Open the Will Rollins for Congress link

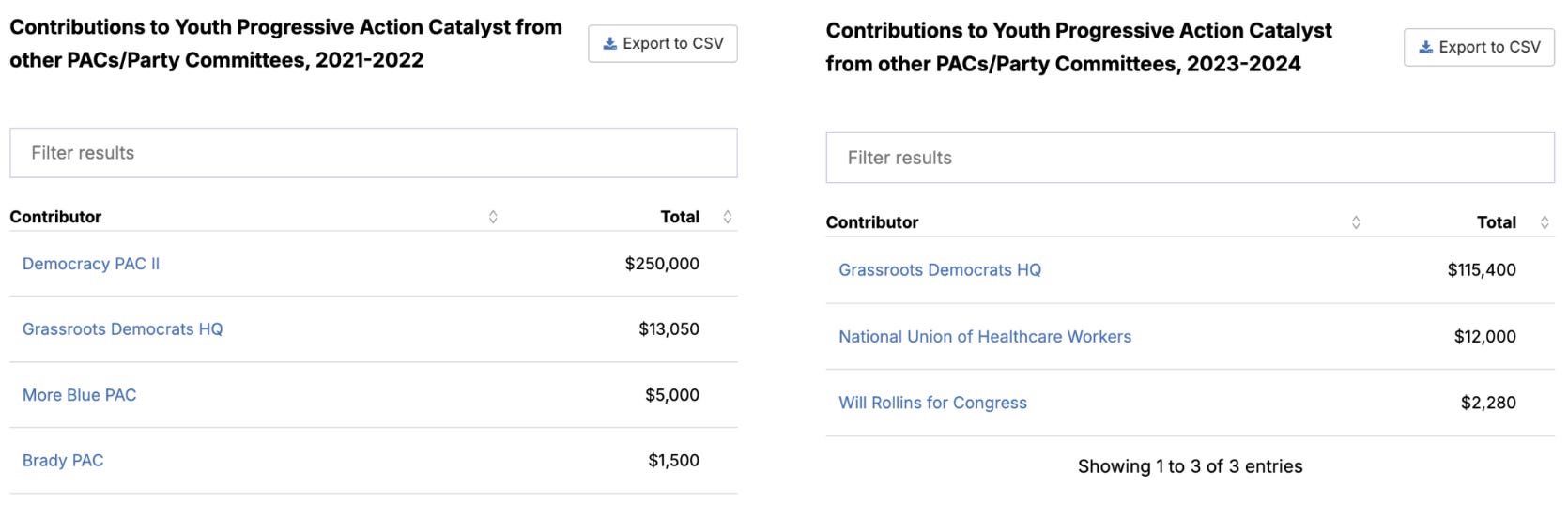(x=932, y=404)
